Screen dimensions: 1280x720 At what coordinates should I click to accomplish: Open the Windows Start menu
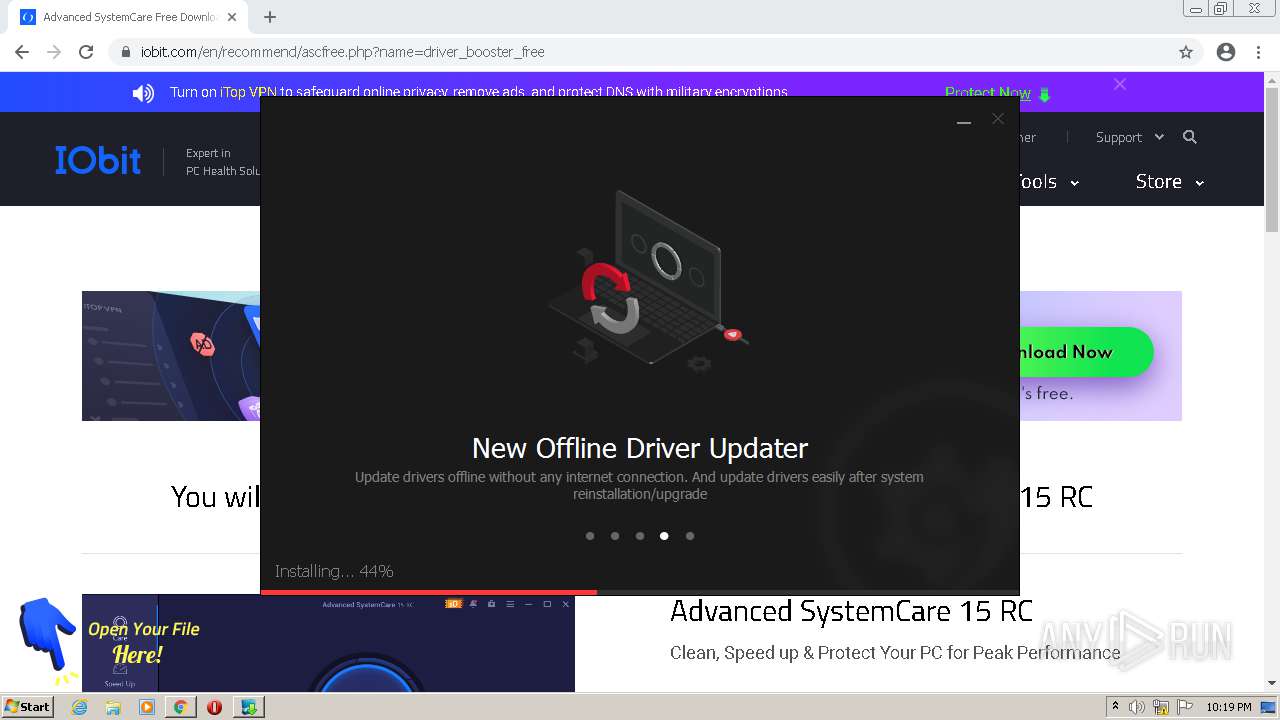(x=27, y=706)
